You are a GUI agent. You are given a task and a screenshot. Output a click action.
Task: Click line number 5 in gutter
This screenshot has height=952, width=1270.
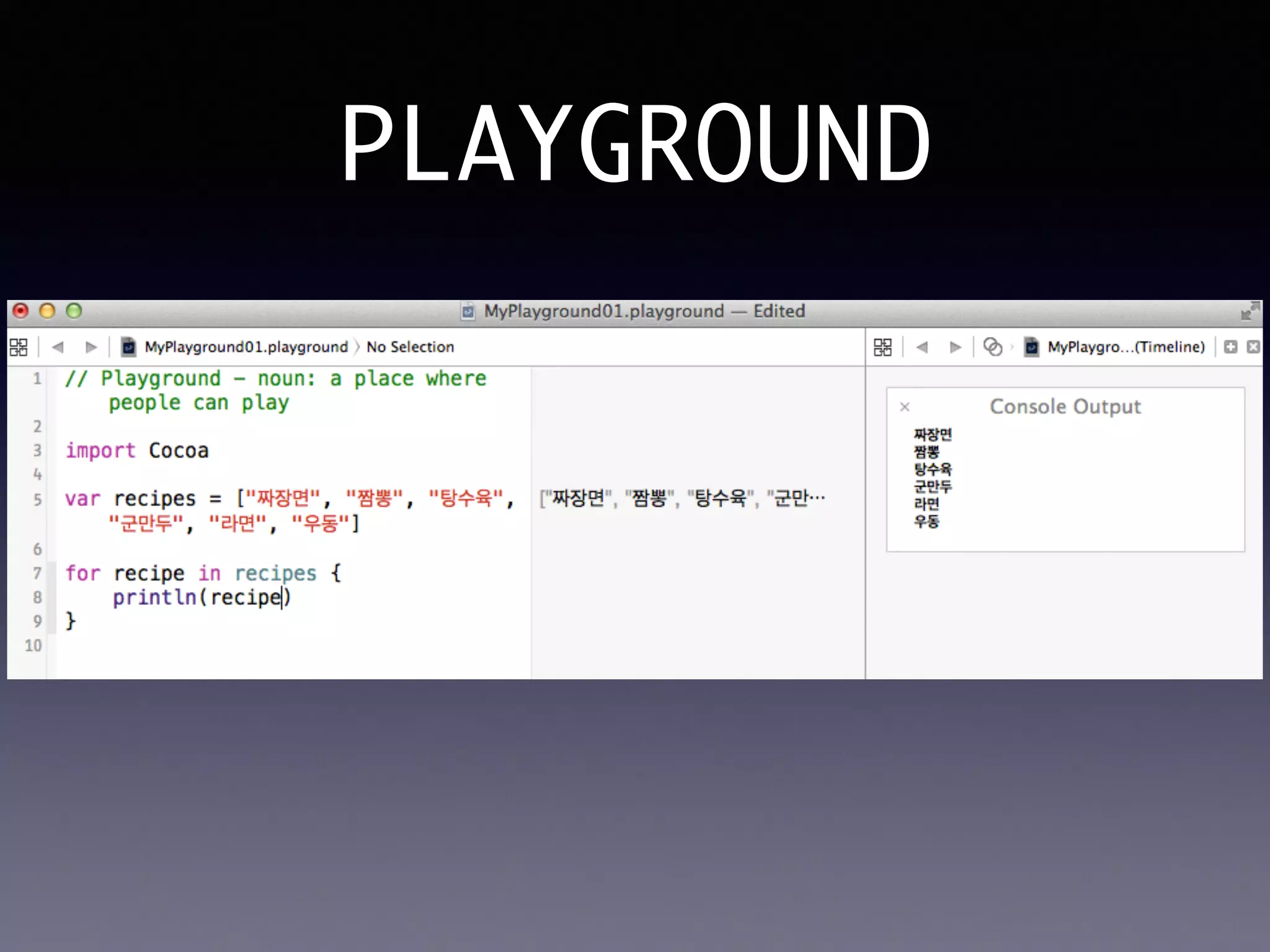(x=37, y=500)
